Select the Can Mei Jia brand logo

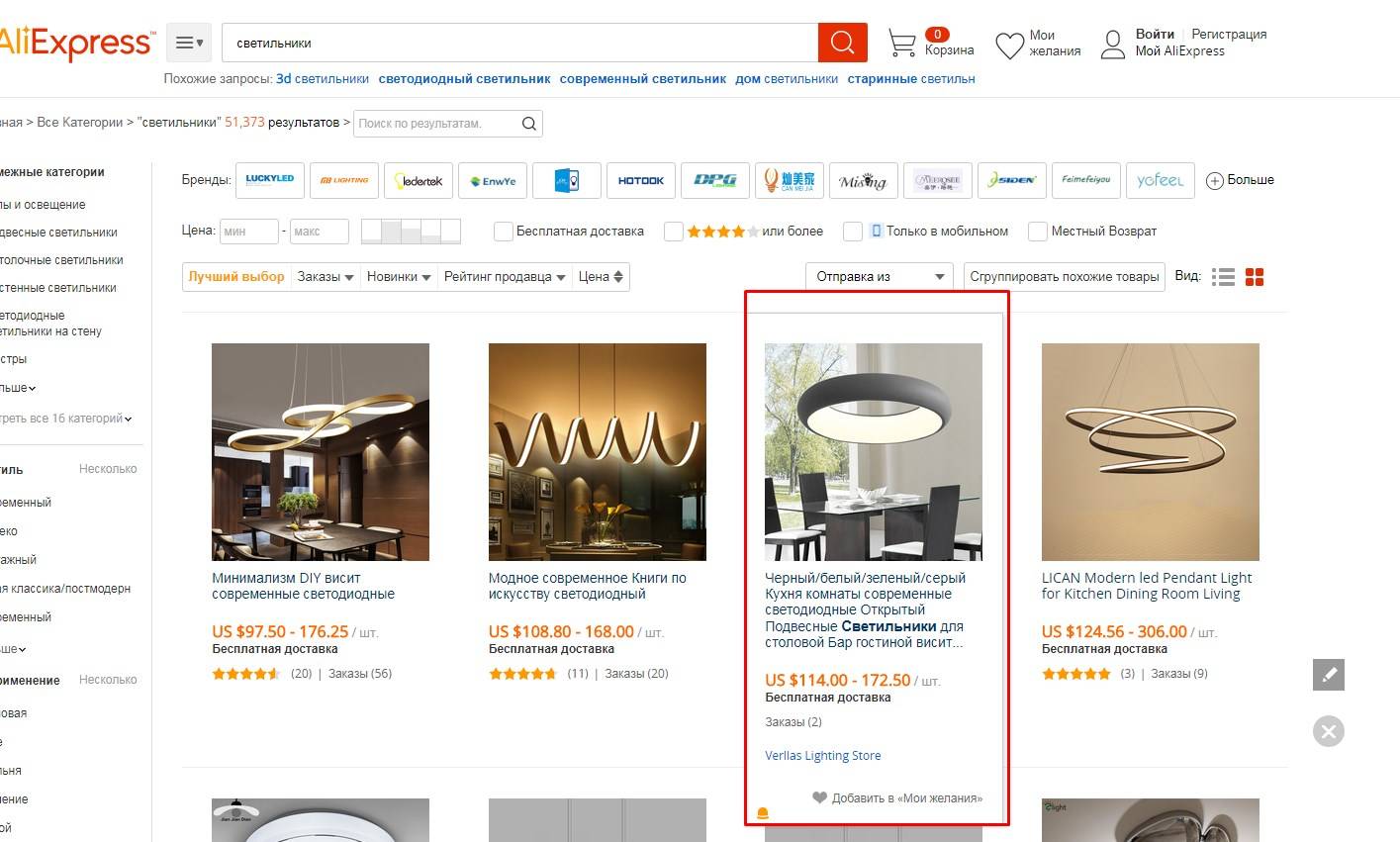click(x=790, y=180)
